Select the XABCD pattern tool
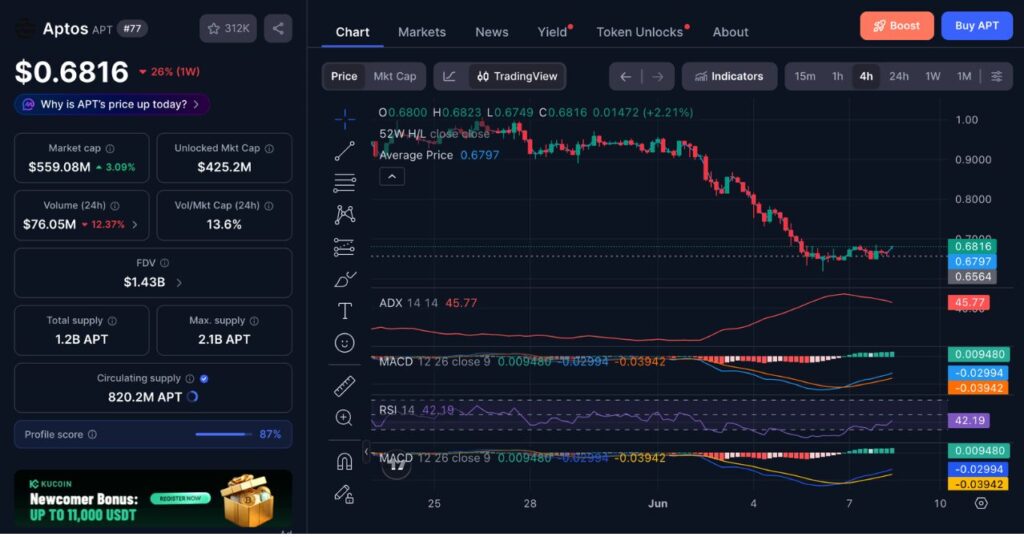Image resolution: width=1024 pixels, height=537 pixels. click(x=345, y=214)
